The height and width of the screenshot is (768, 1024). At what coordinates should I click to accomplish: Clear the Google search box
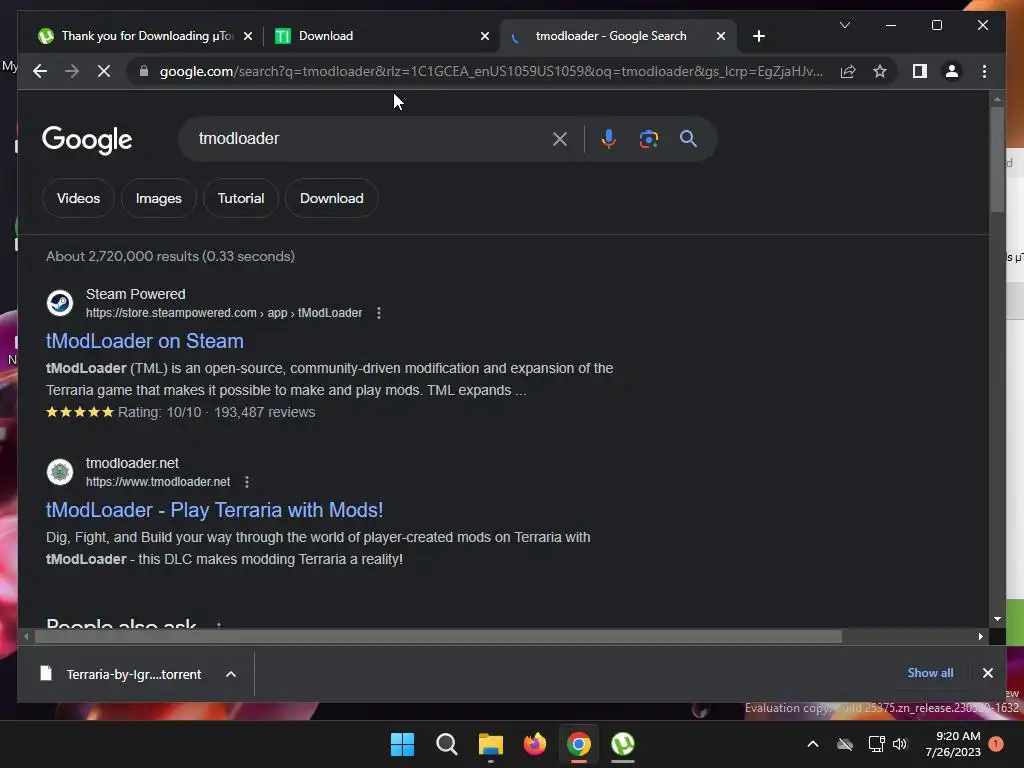coord(560,138)
